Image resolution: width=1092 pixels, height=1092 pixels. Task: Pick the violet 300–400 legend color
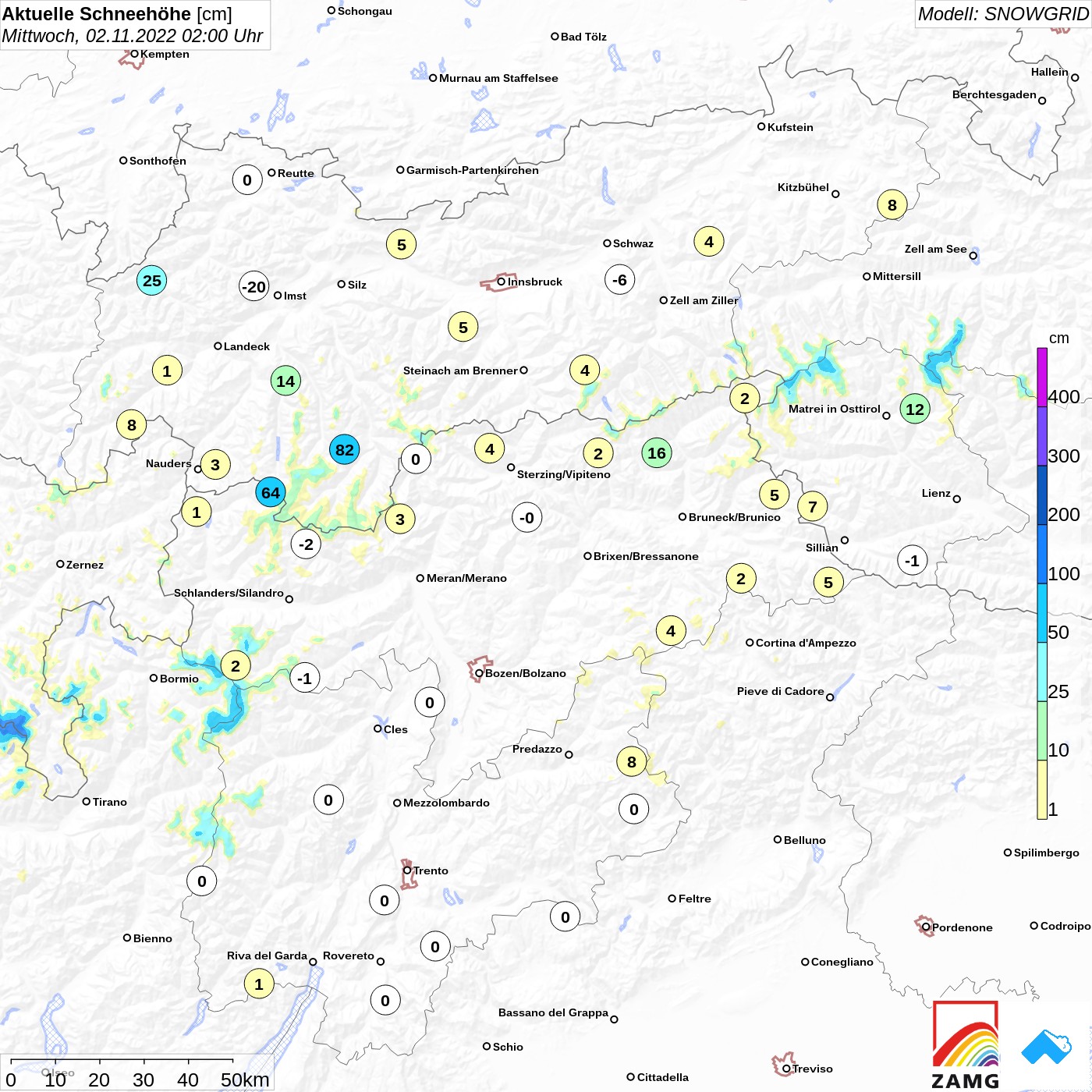pyautogui.click(x=1042, y=436)
